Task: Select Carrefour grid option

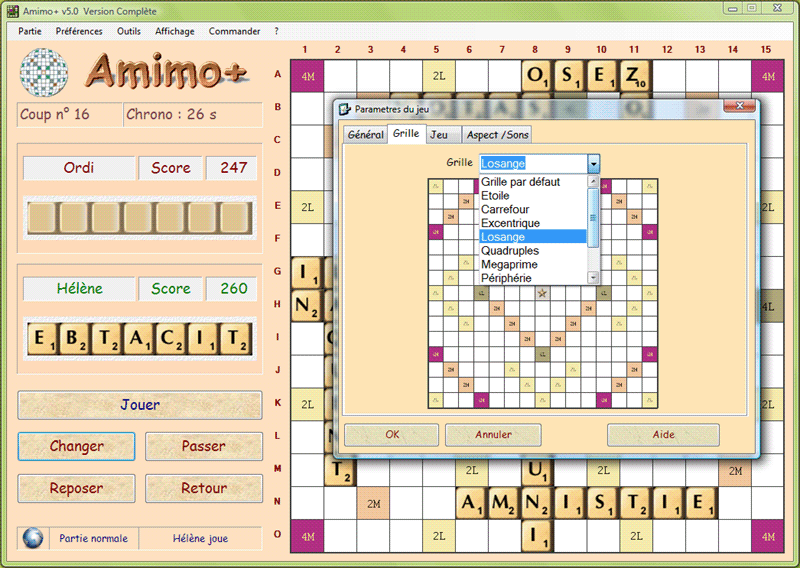Action: pyautogui.click(x=533, y=209)
